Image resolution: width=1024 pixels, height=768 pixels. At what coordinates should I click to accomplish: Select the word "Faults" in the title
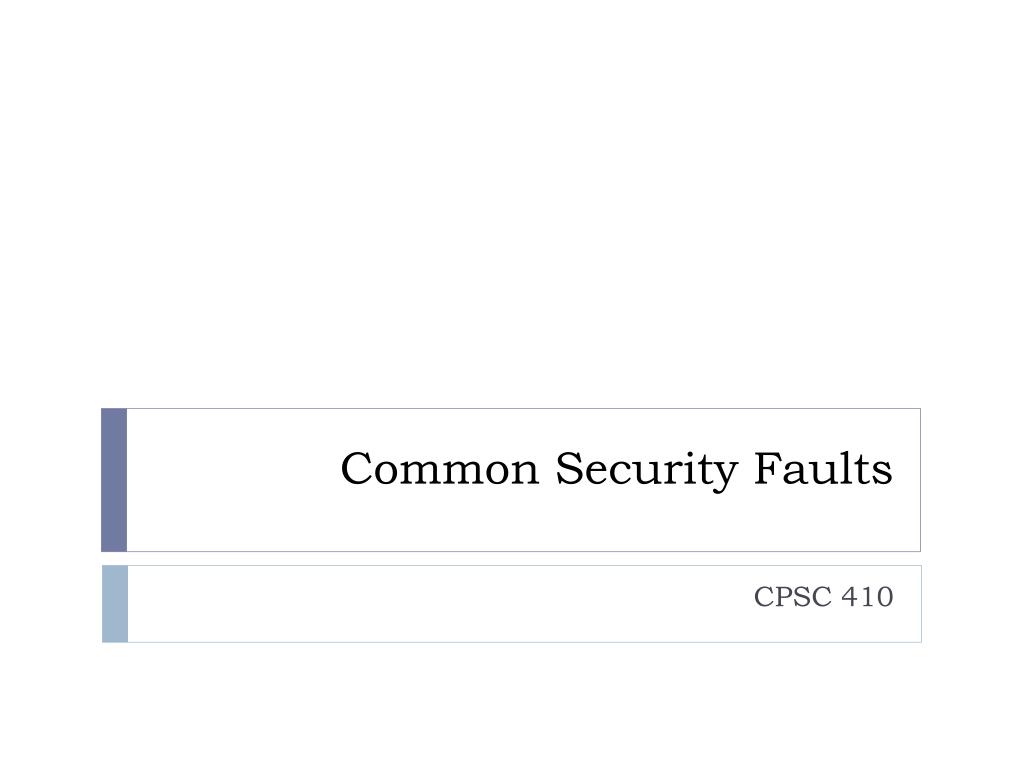(x=823, y=468)
